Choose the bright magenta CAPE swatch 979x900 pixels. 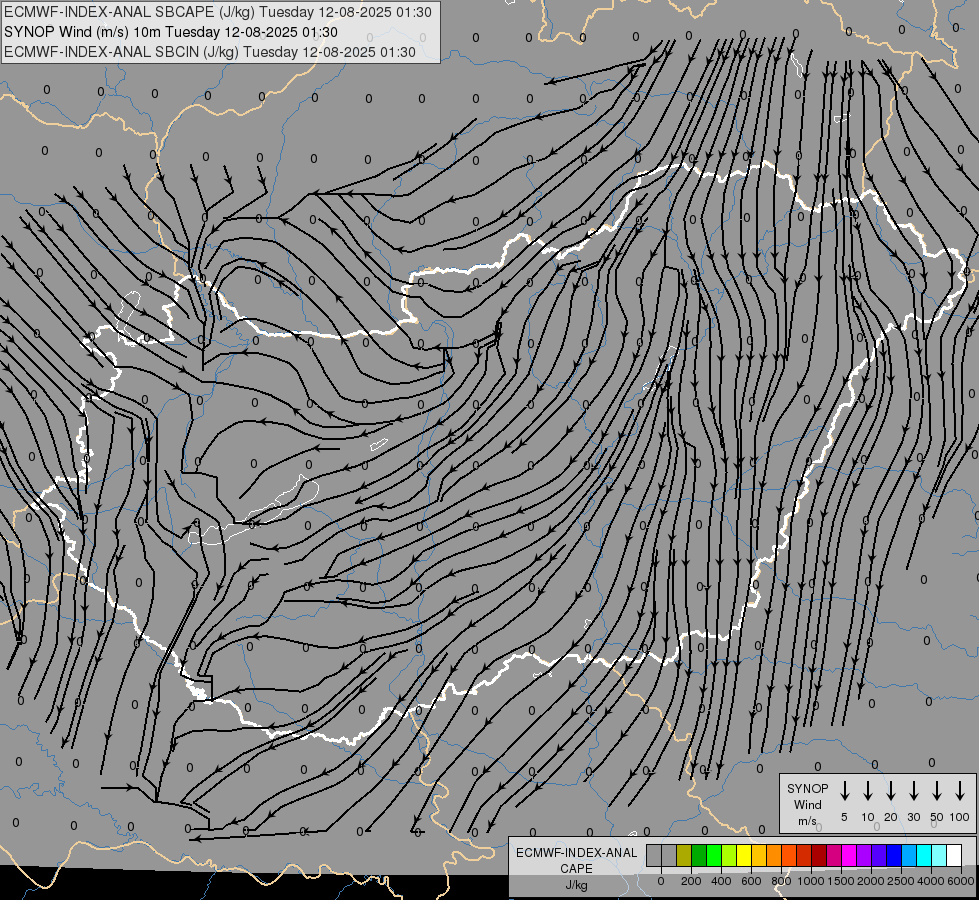[x=849, y=855]
